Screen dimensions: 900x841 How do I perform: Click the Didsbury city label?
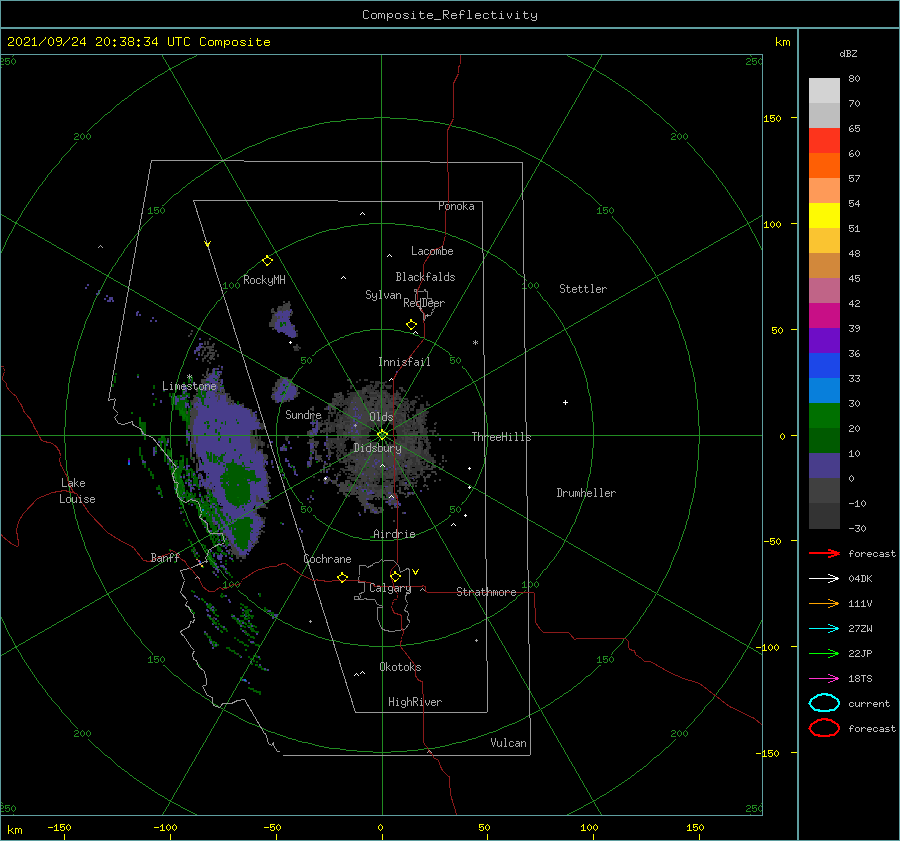click(377, 448)
